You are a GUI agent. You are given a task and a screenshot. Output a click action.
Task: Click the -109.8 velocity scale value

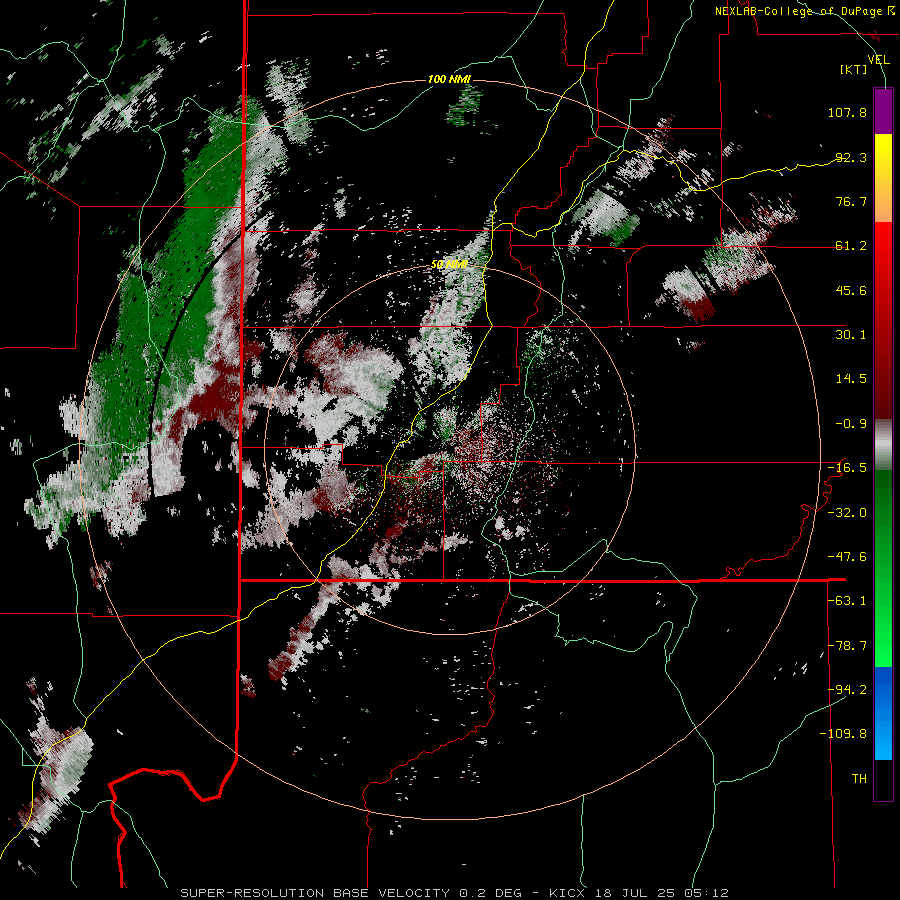(843, 734)
